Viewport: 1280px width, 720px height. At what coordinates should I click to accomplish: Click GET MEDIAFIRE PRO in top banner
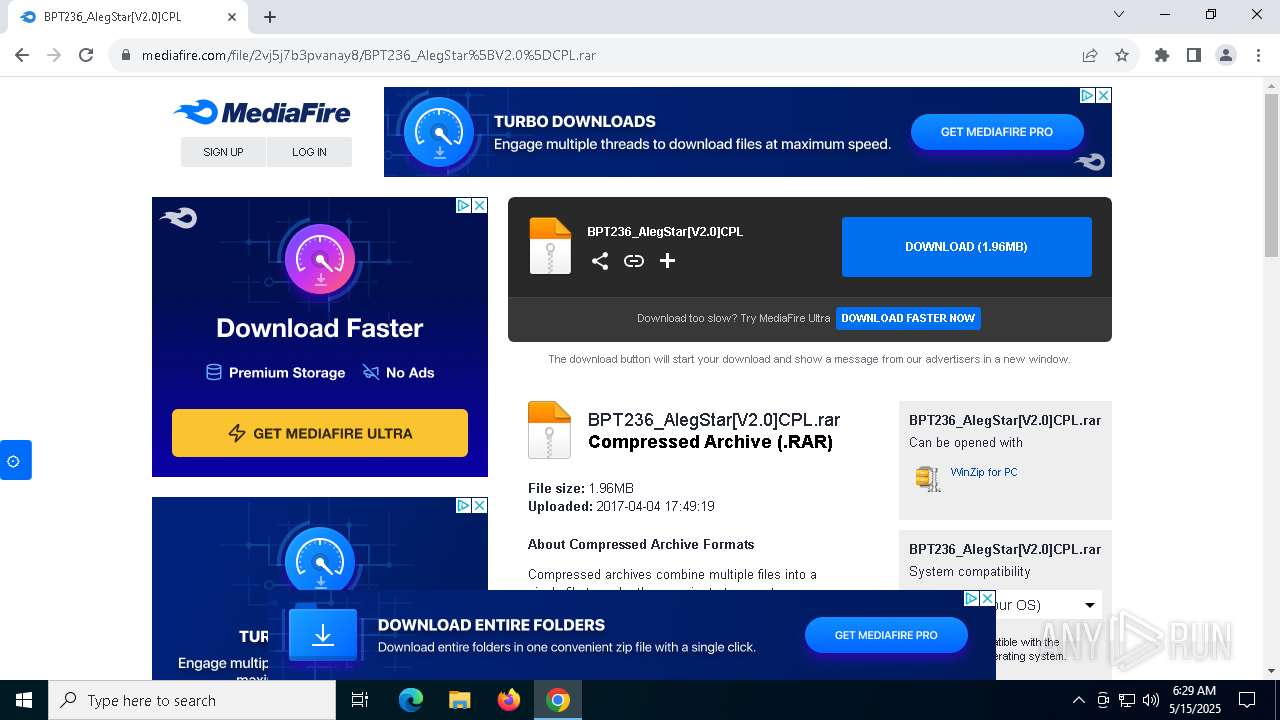[x=997, y=132]
